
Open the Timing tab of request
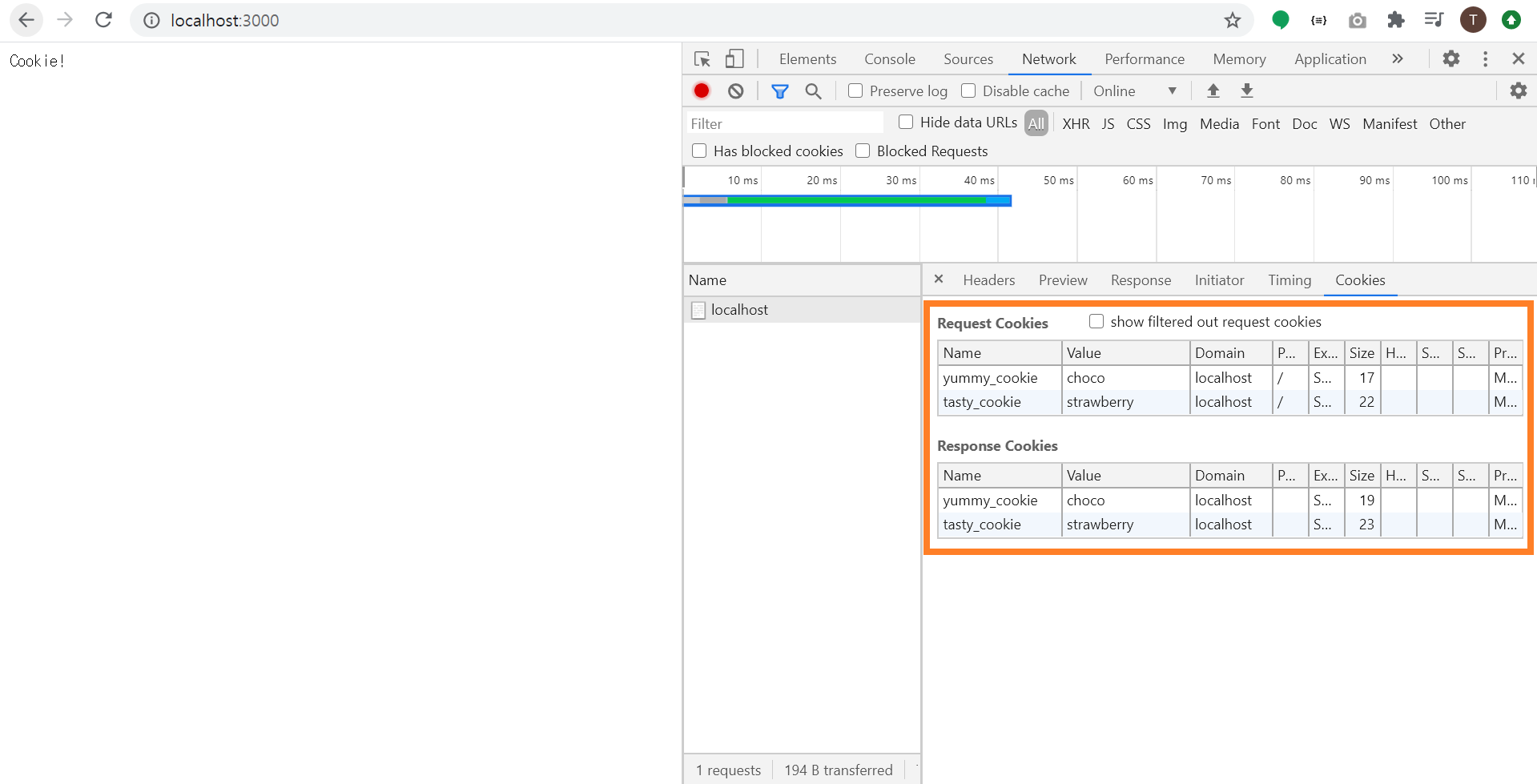click(1290, 280)
